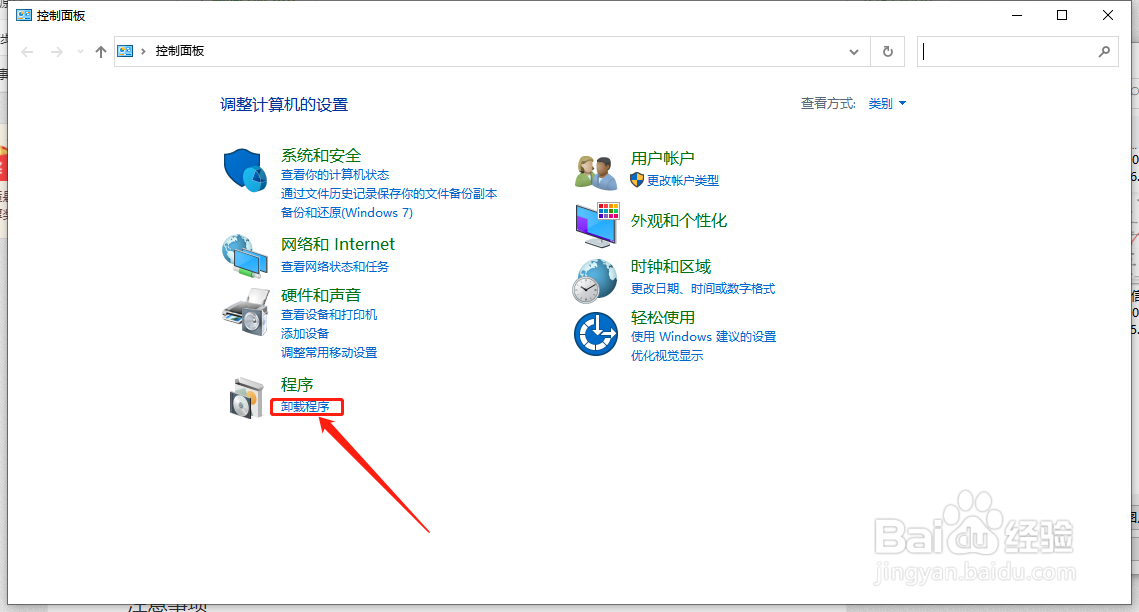1139x612 pixels.
Task: Expand the address bar history dropdown
Action: coord(853,51)
